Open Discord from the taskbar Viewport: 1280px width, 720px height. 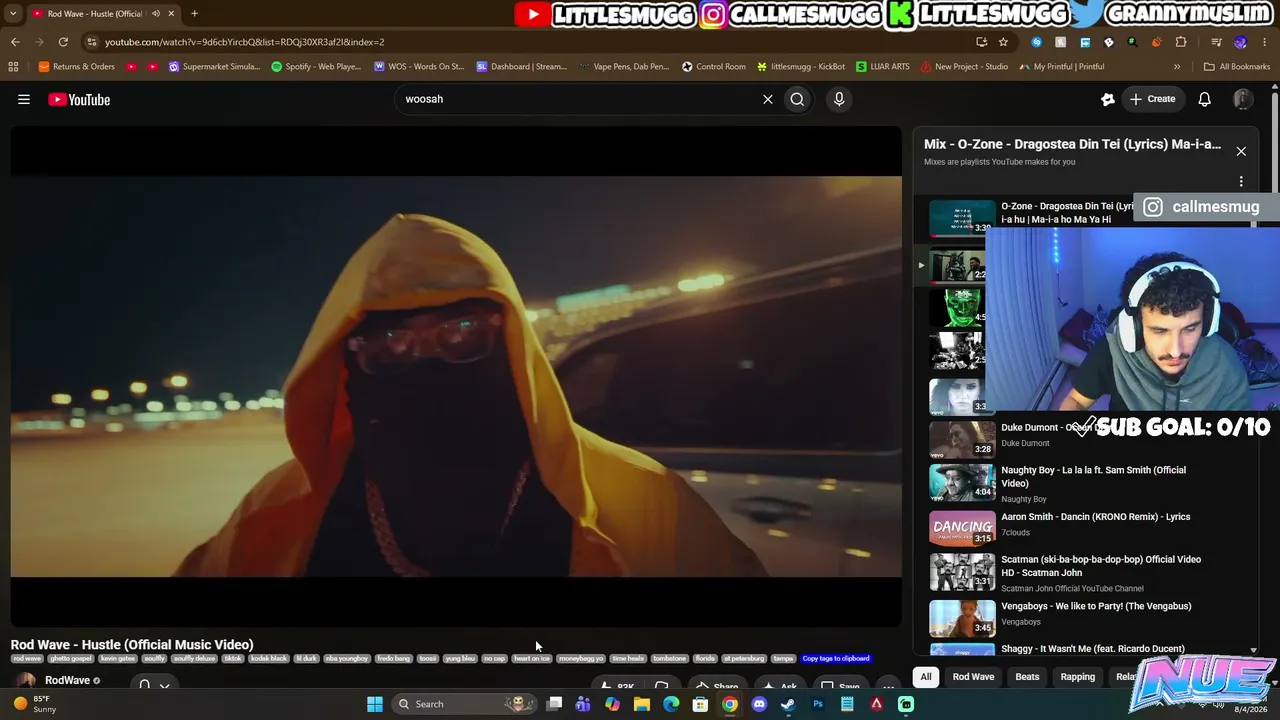click(x=759, y=704)
